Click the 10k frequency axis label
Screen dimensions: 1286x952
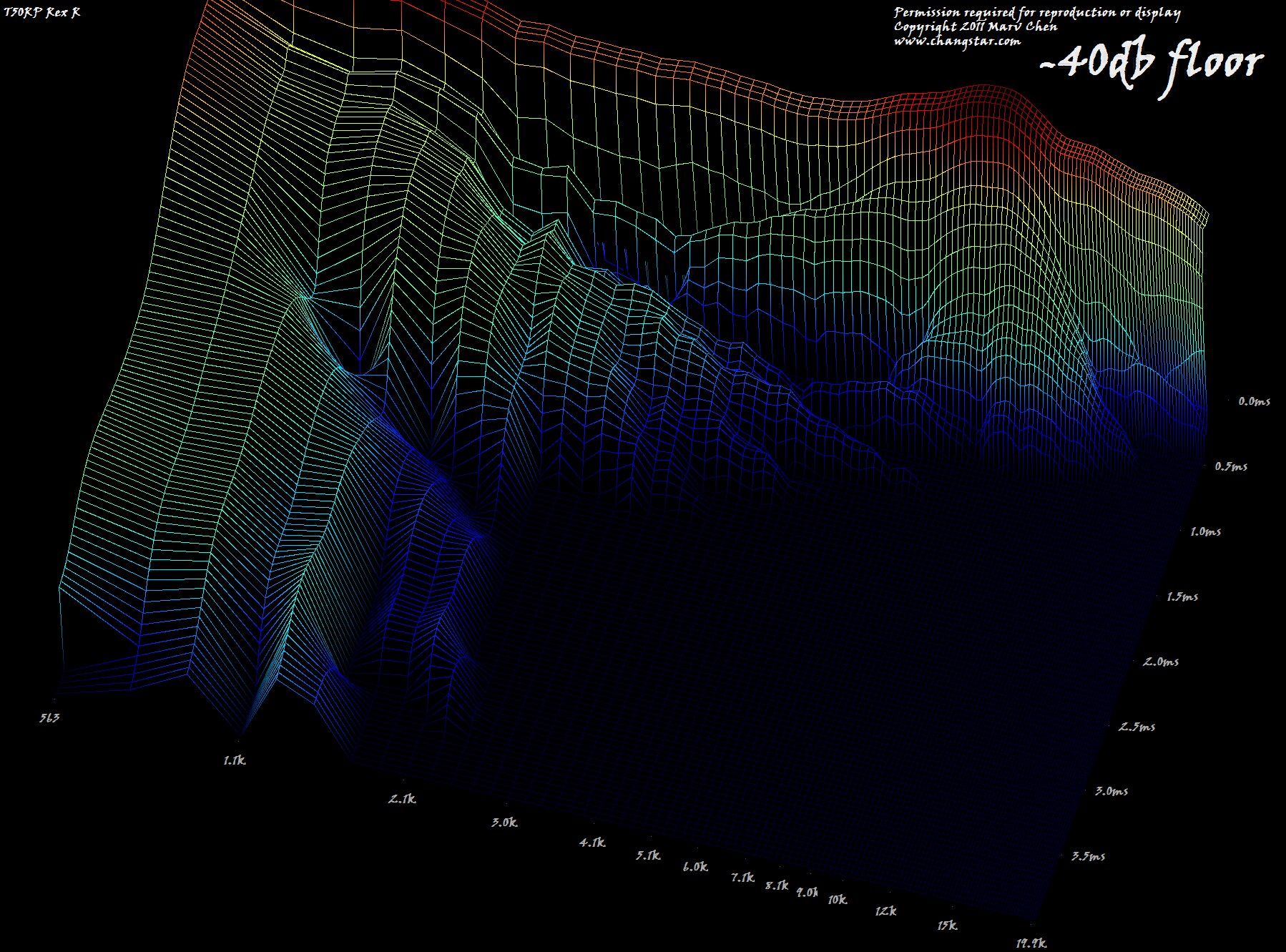click(838, 900)
